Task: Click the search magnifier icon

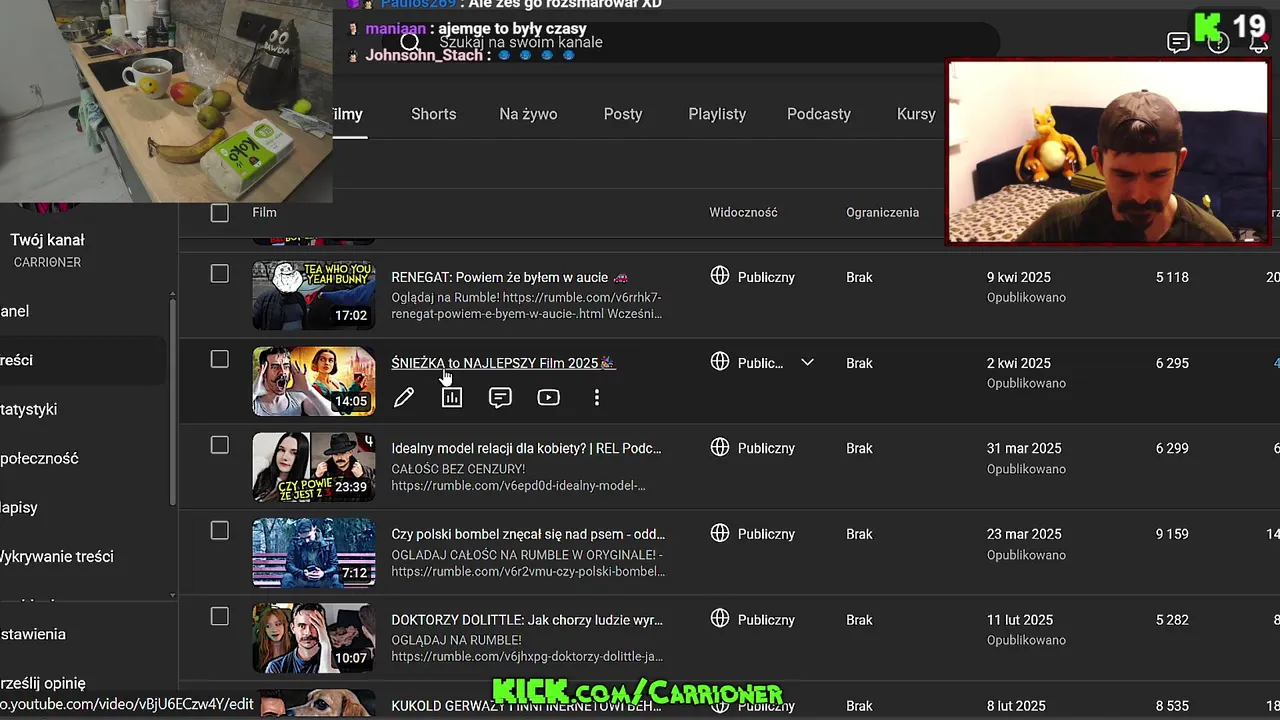Action: 410,43
